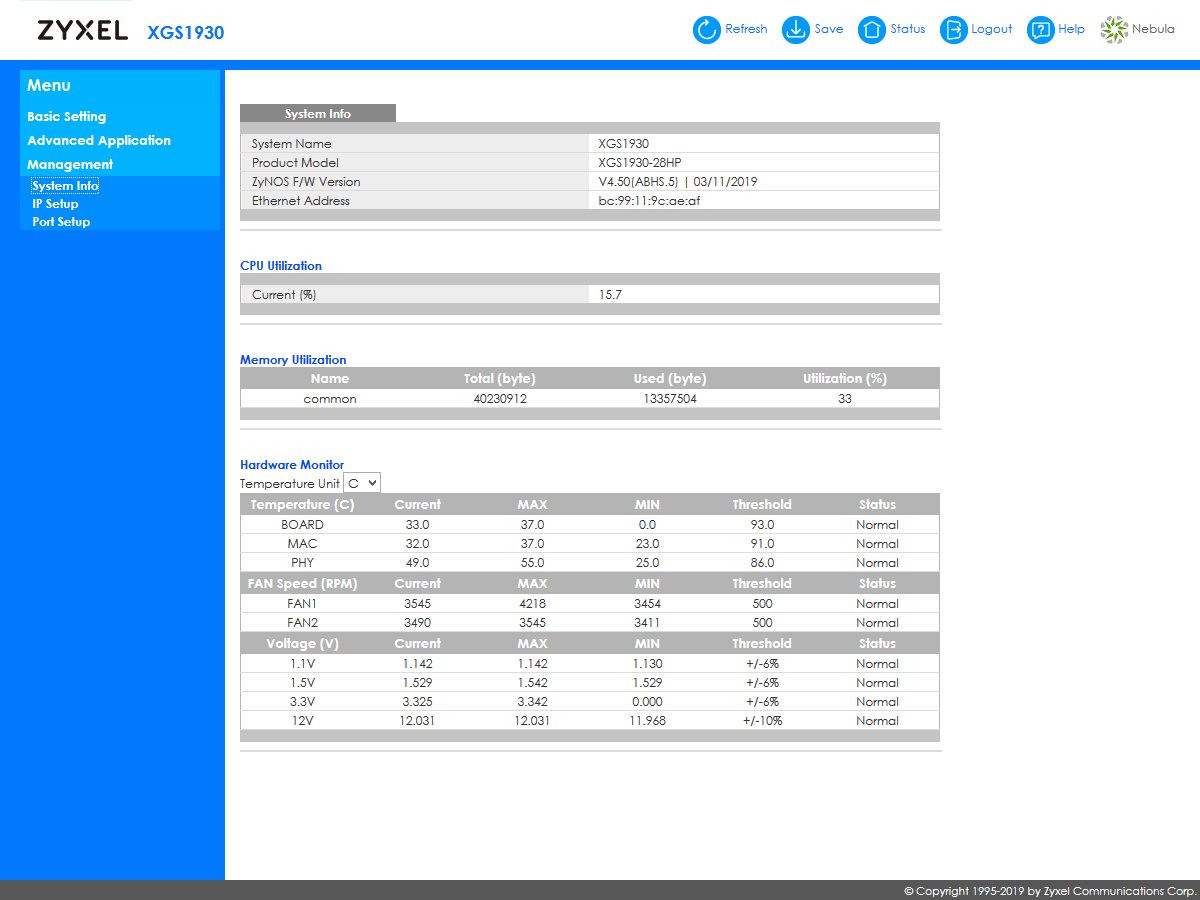Click the Refresh text link
The width and height of the screenshot is (1200, 900).
[x=746, y=30]
